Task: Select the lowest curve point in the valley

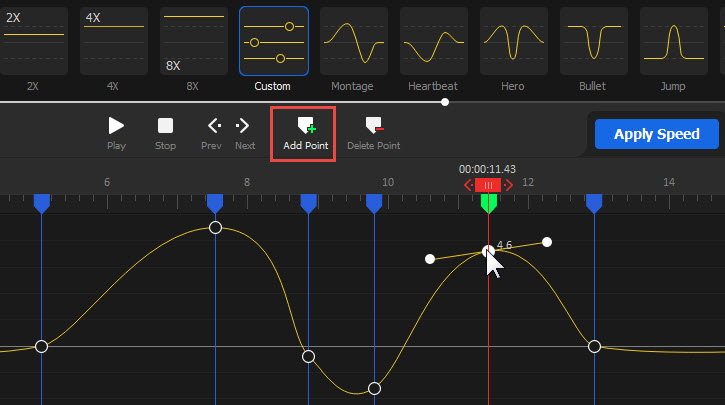Action: tap(374, 388)
